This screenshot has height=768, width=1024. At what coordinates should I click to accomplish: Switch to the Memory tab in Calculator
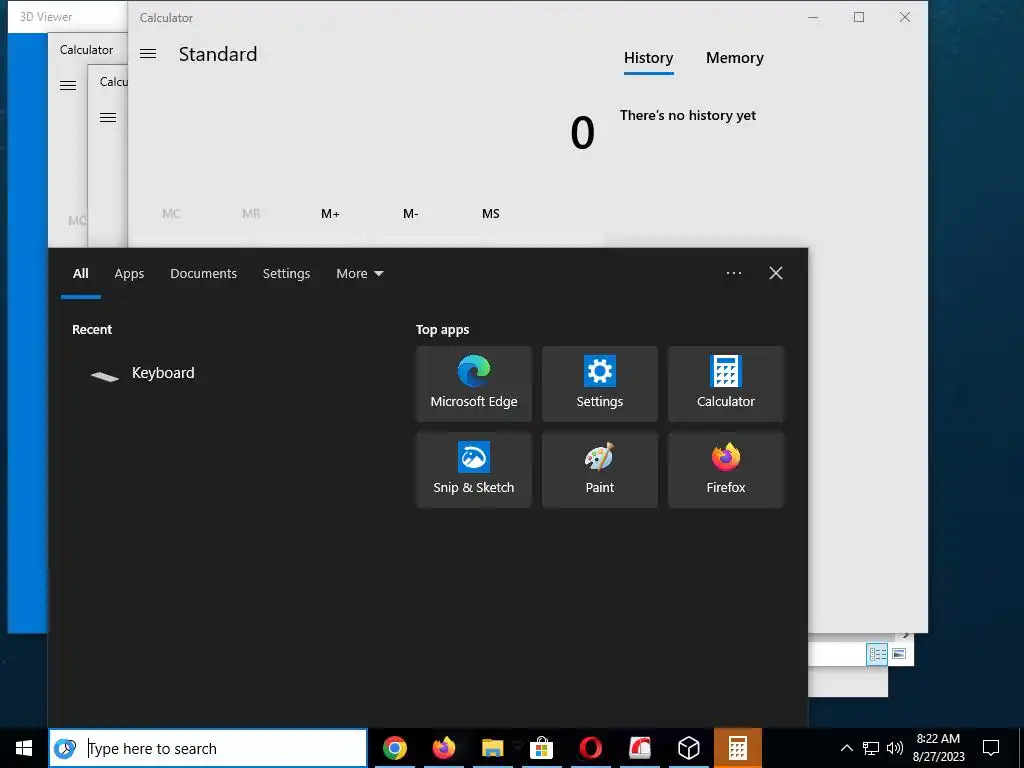coord(735,58)
